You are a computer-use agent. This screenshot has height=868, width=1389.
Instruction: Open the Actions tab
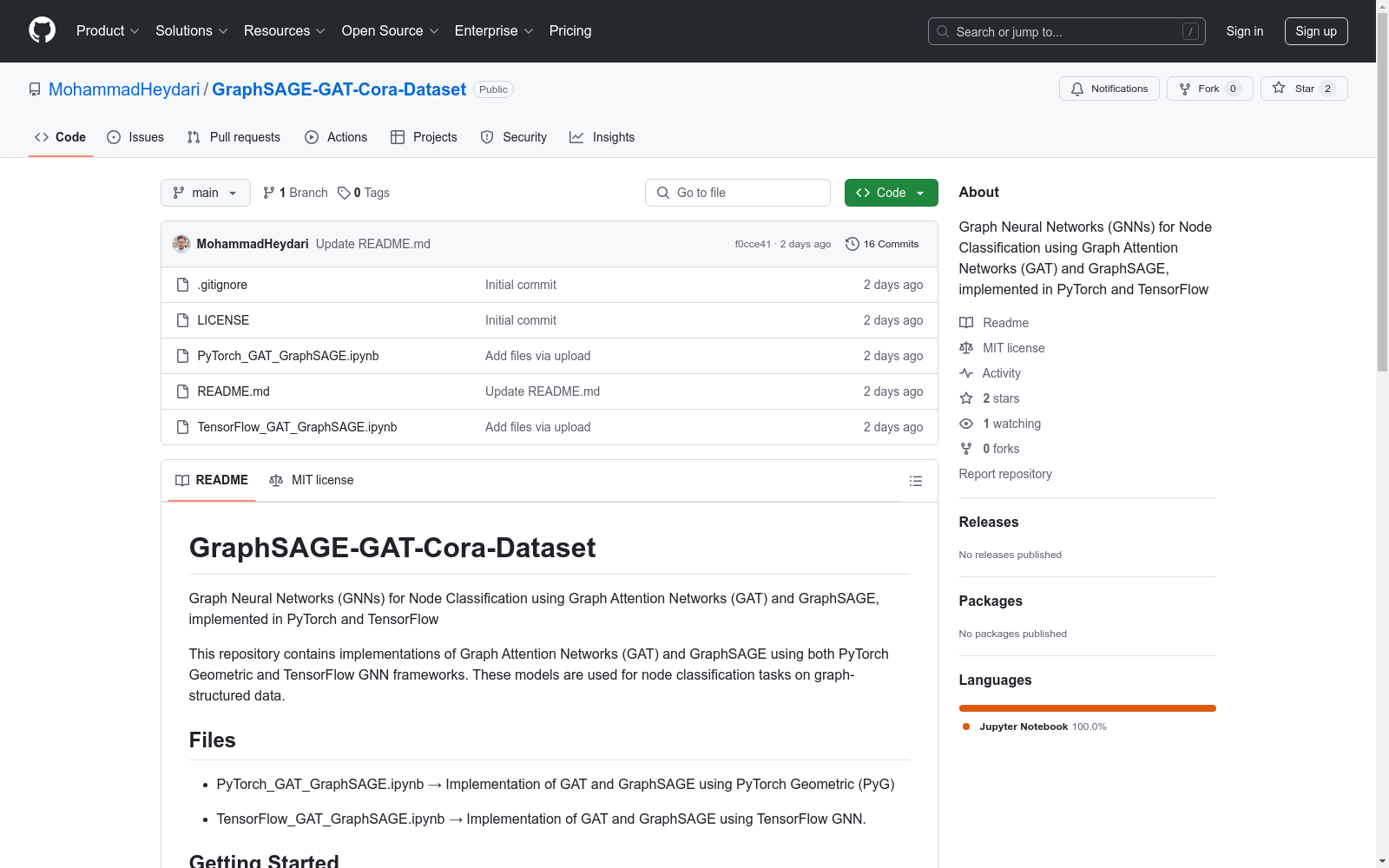pyautogui.click(x=336, y=137)
